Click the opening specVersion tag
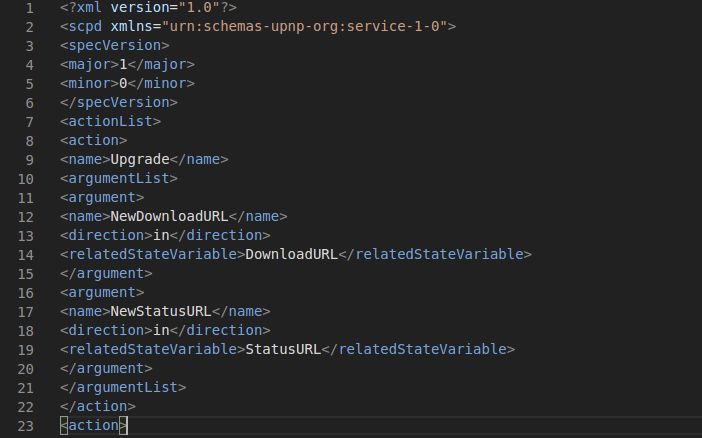This screenshot has height=438, width=702. point(115,45)
